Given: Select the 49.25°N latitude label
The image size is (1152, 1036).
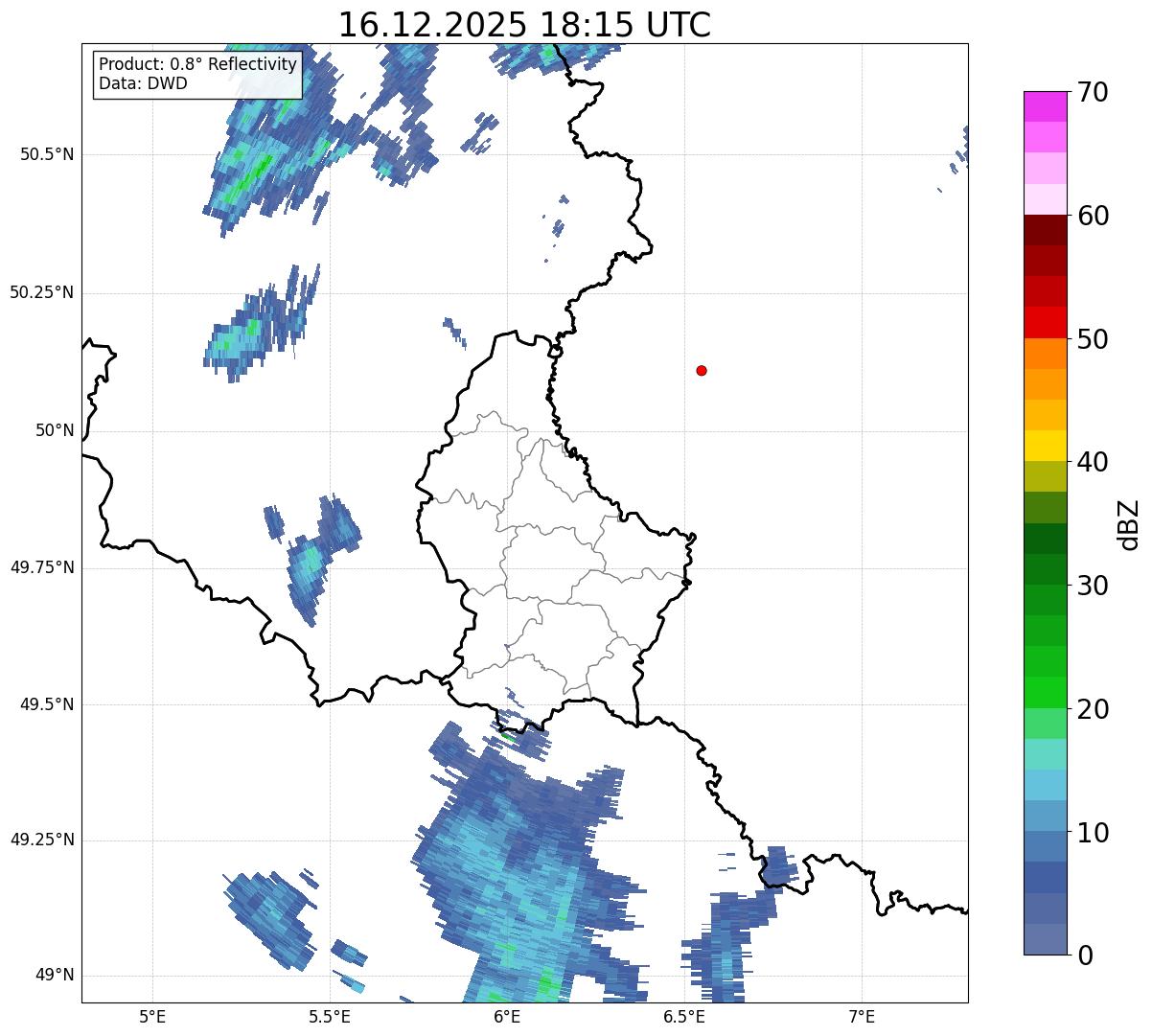Looking at the screenshot, I should [x=42, y=840].
